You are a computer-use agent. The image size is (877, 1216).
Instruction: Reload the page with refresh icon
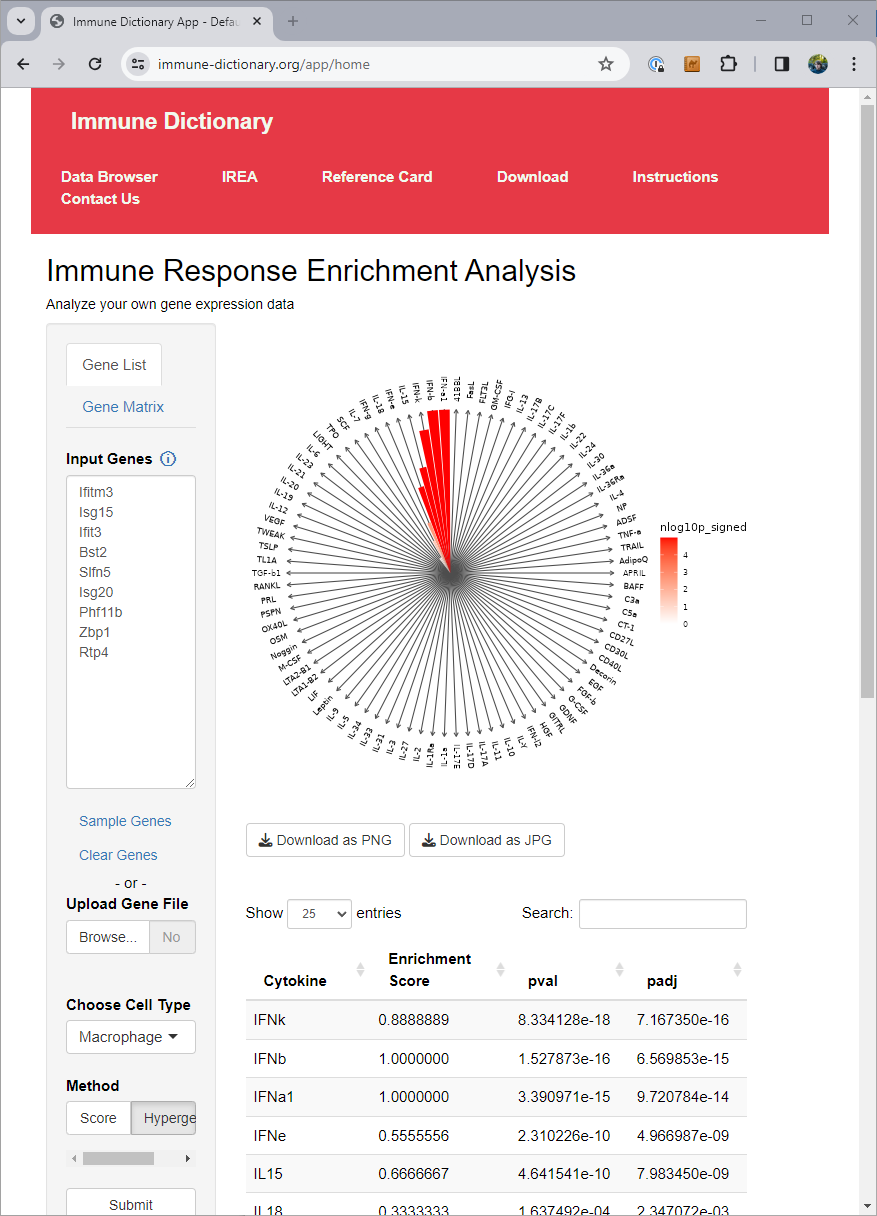[x=95, y=64]
